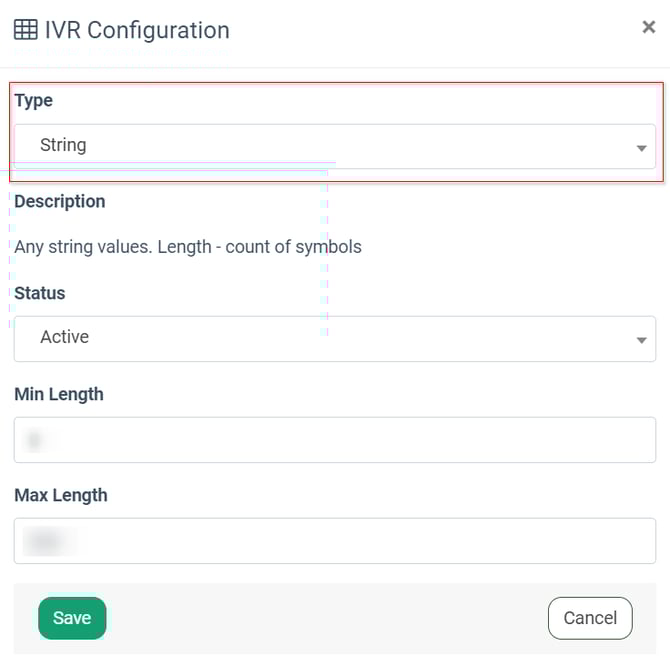Click the arrow on the Status dropdown
The width and height of the screenshot is (670, 666).
tap(641, 340)
